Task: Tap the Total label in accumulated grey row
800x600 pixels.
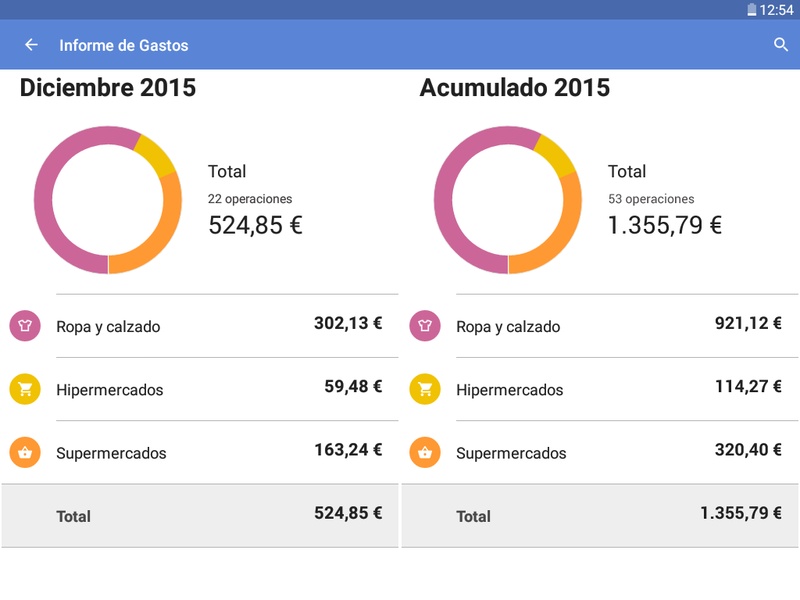Action: tap(473, 516)
